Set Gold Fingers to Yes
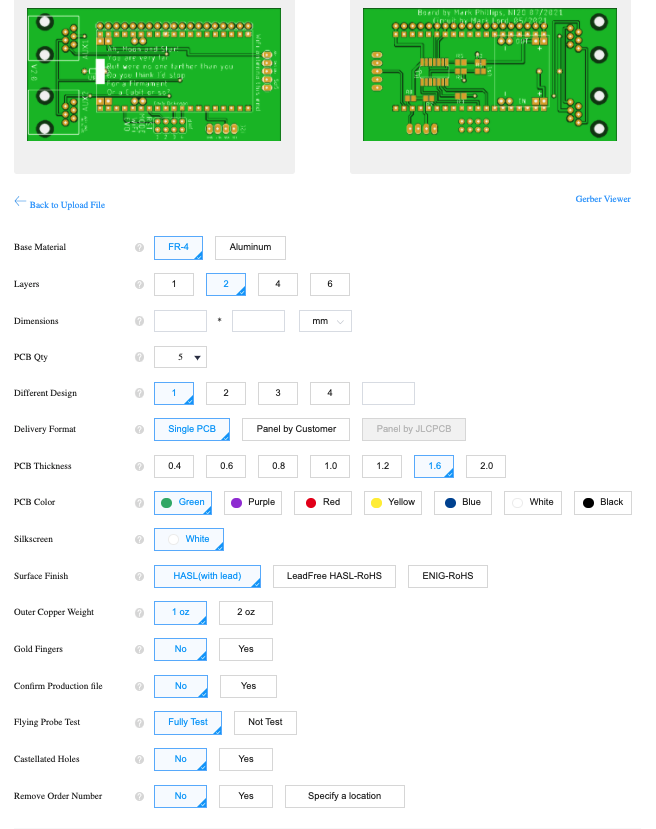The height and width of the screenshot is (829, 656). (x=246, y=649)
